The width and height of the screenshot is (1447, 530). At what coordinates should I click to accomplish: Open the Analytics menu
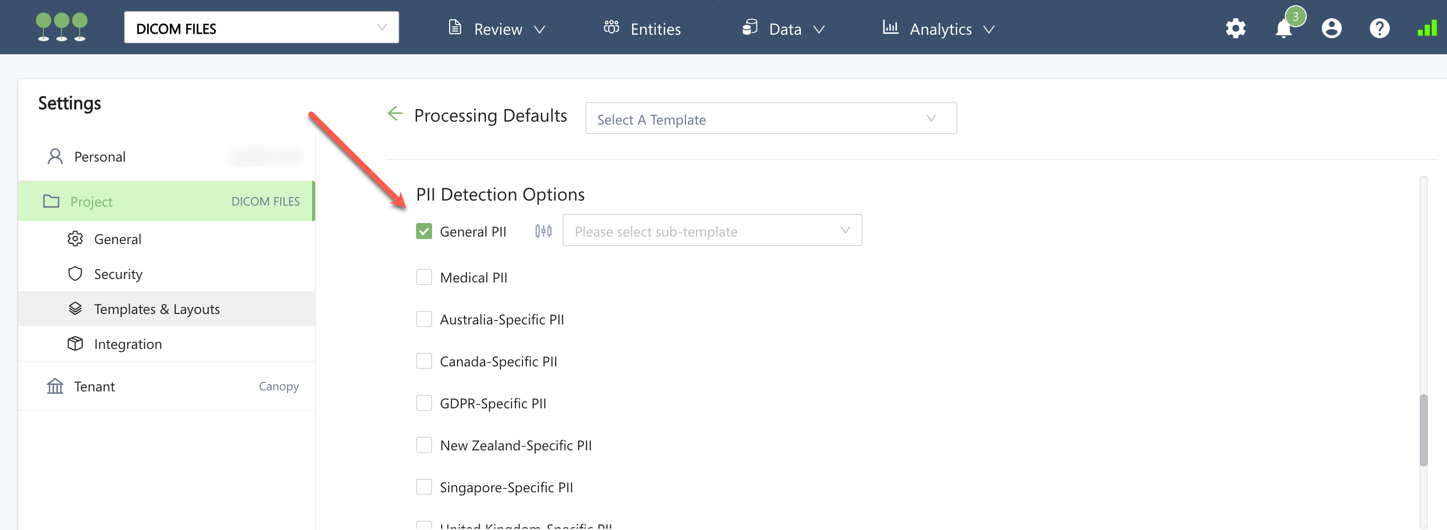point(939,29)
